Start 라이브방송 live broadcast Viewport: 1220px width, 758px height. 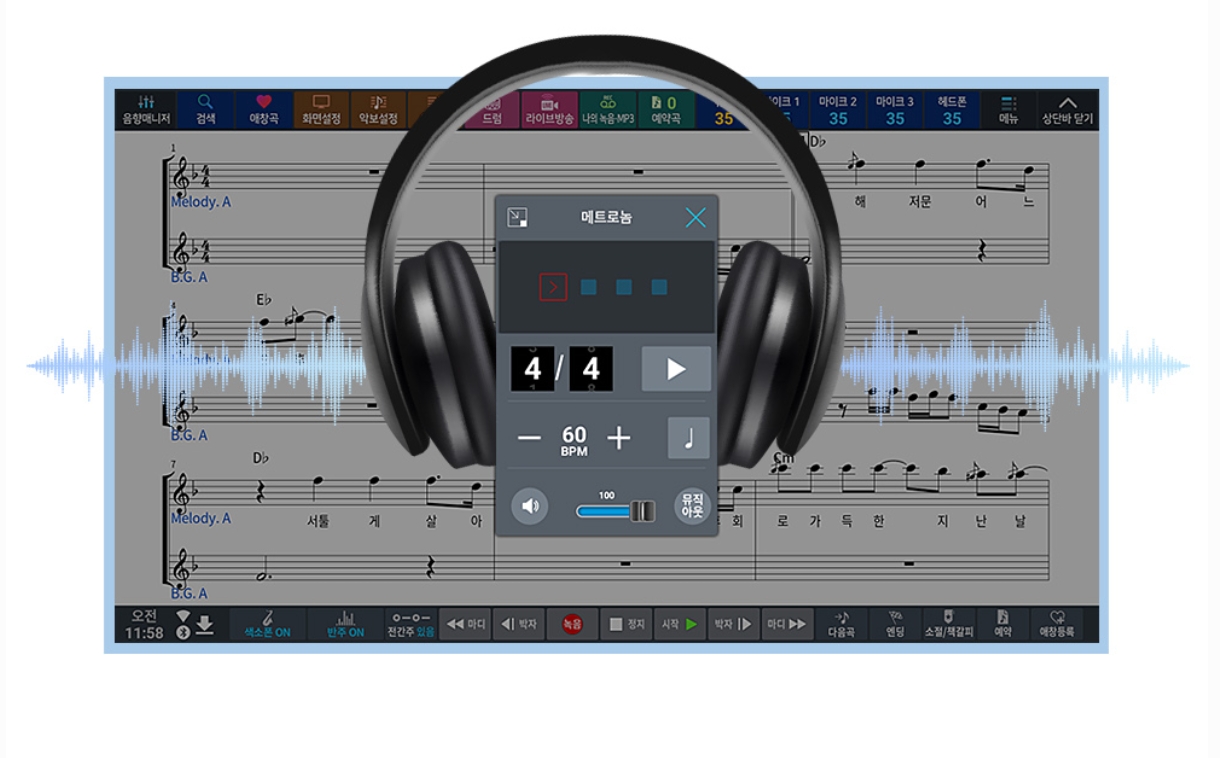(x=550, y=110)
